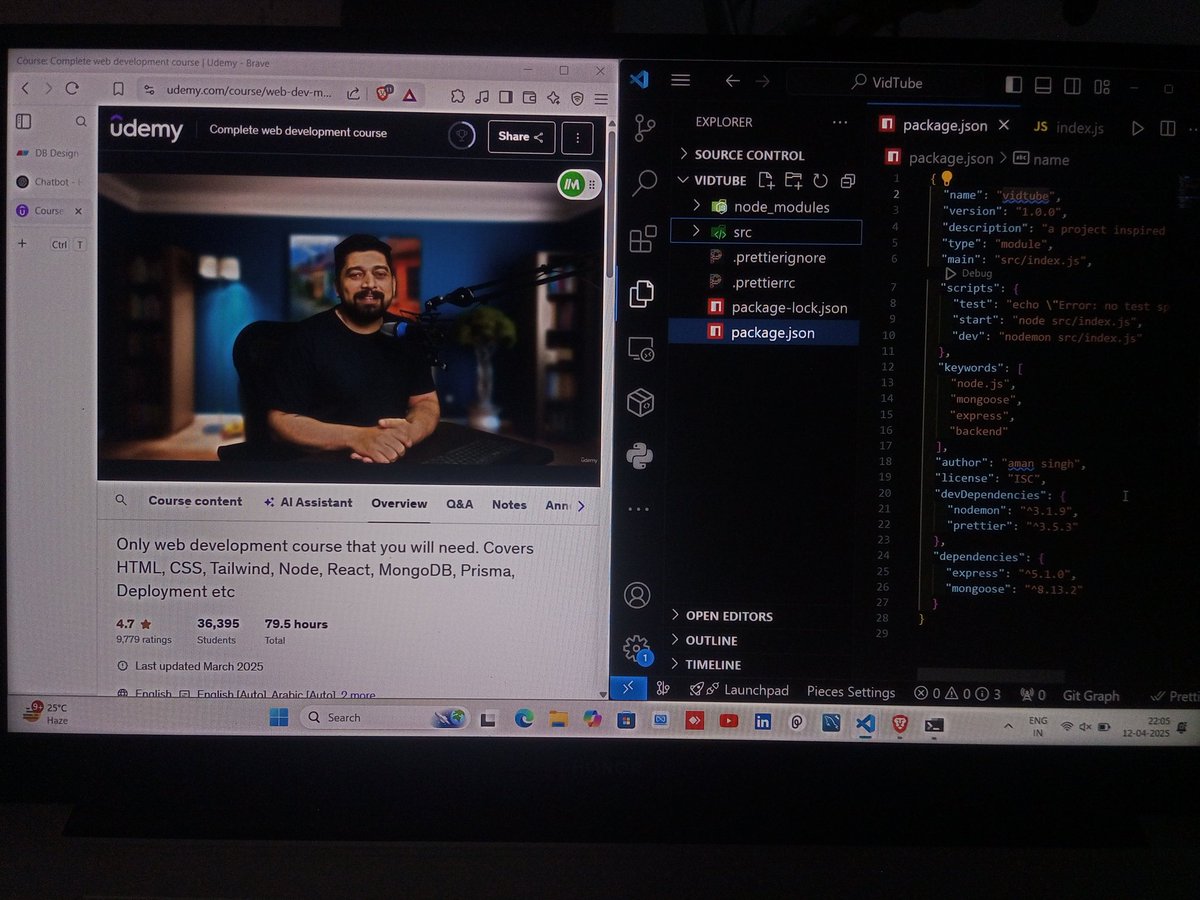Refresh the VIDTUBE explorer
This screenshot has height=900, width=1200.
tap(820, 180)
